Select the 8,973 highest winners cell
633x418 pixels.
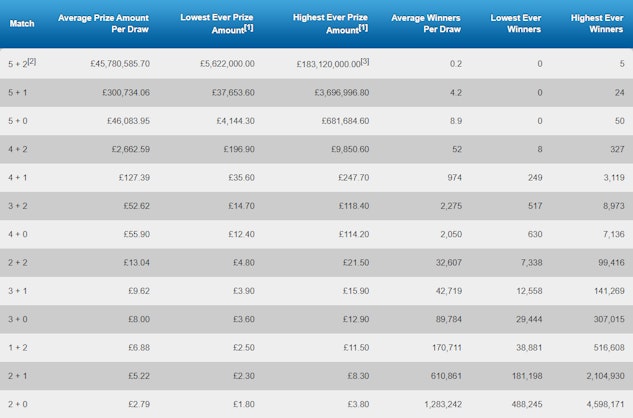614,206
